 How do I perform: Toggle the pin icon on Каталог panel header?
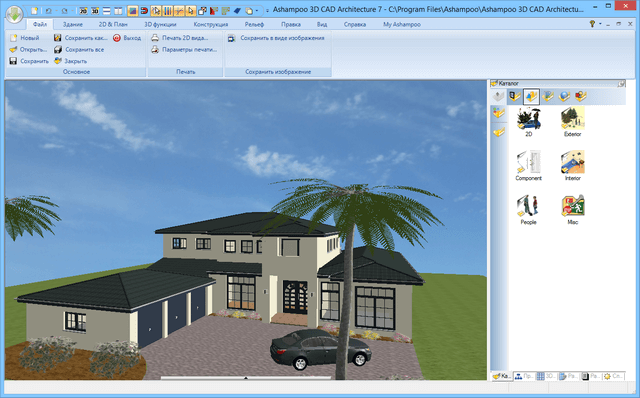621,83
